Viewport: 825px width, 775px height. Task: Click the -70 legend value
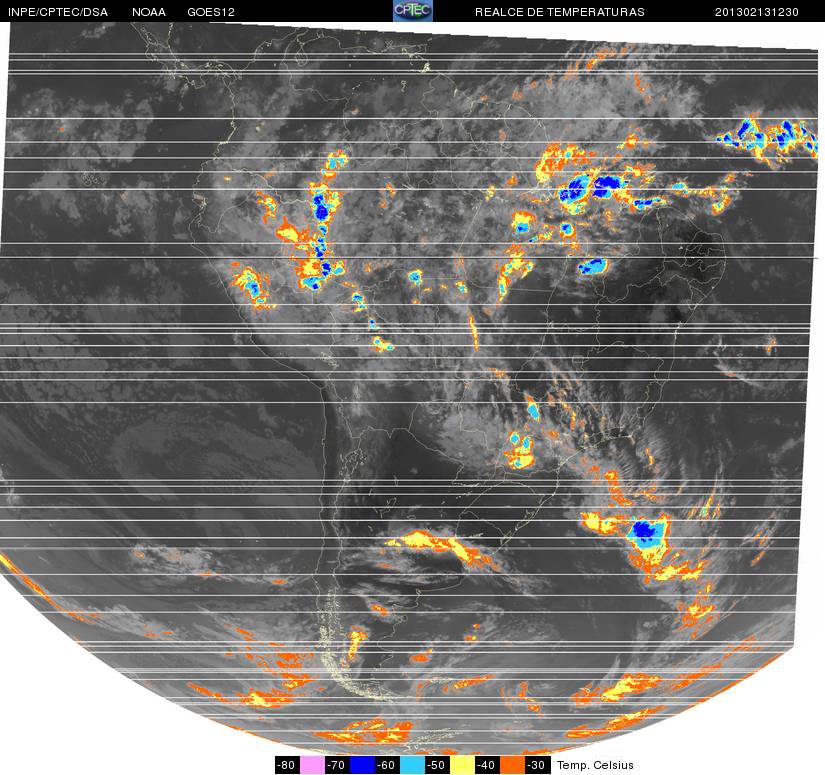click(337, 765)
